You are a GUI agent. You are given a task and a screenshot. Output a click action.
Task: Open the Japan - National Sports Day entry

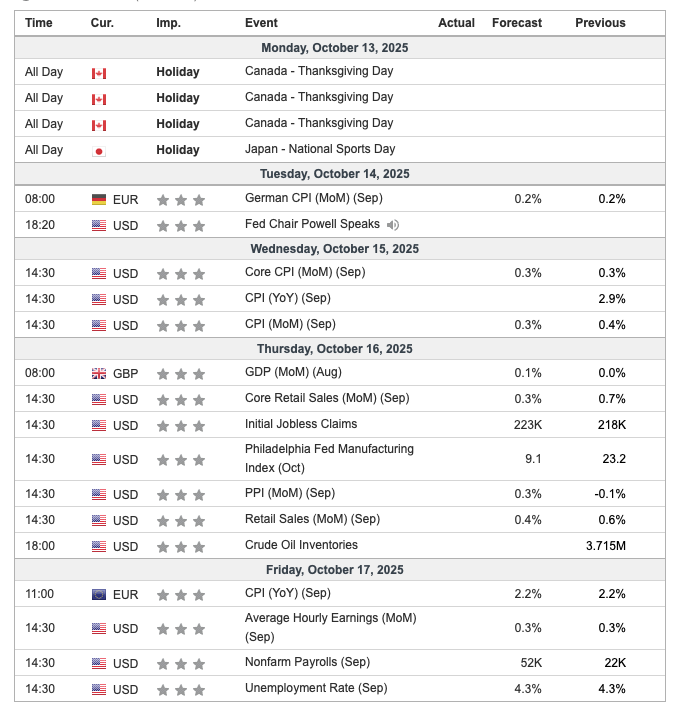320,149
